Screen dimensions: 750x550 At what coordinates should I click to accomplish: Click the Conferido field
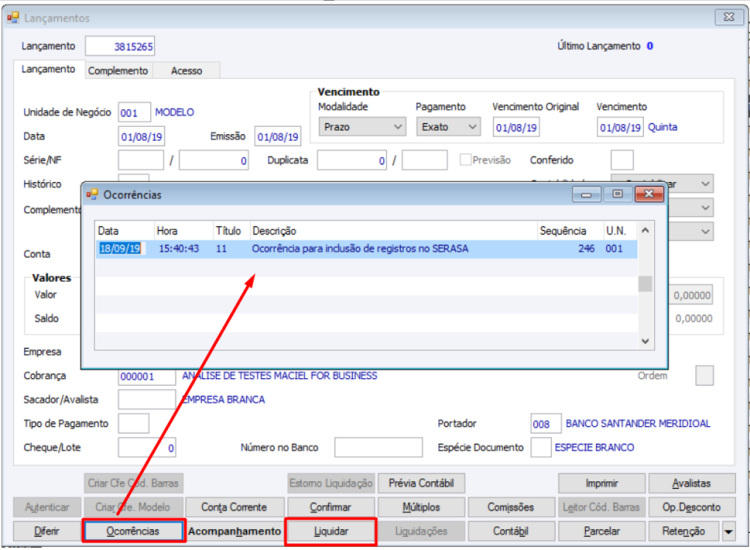pyautogui.click(x=622, y=160)
